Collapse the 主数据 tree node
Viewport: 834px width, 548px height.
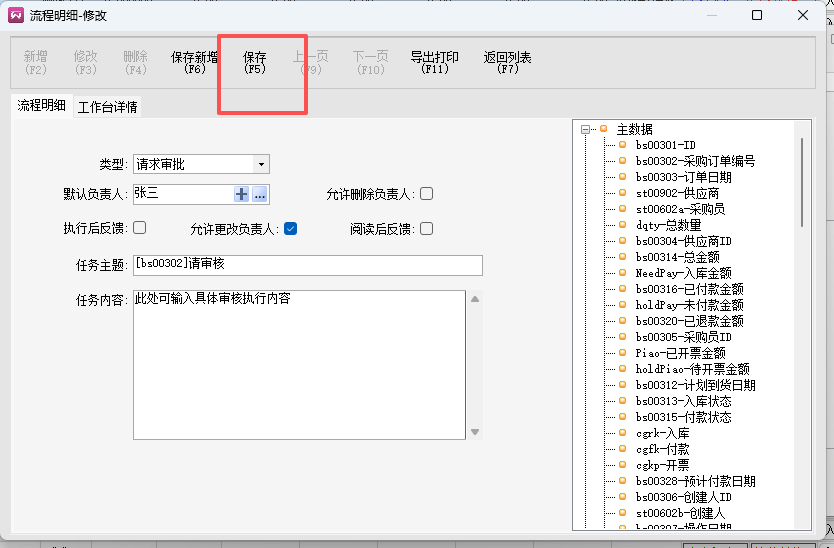point(584,129)
